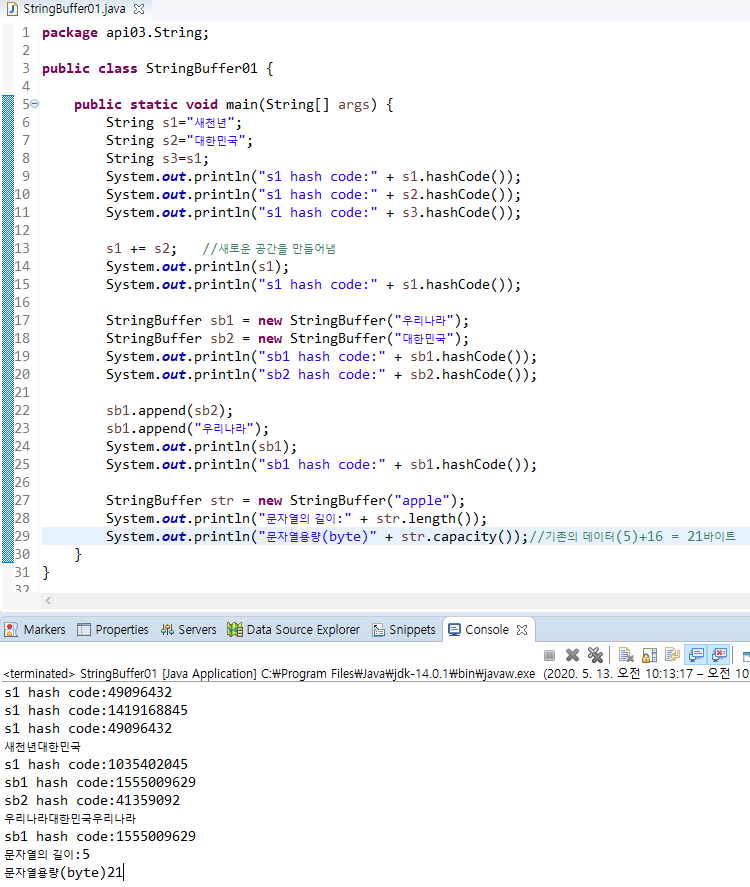Select the Console view tab
Screen dimensions: 750x887
coord(486,630)
